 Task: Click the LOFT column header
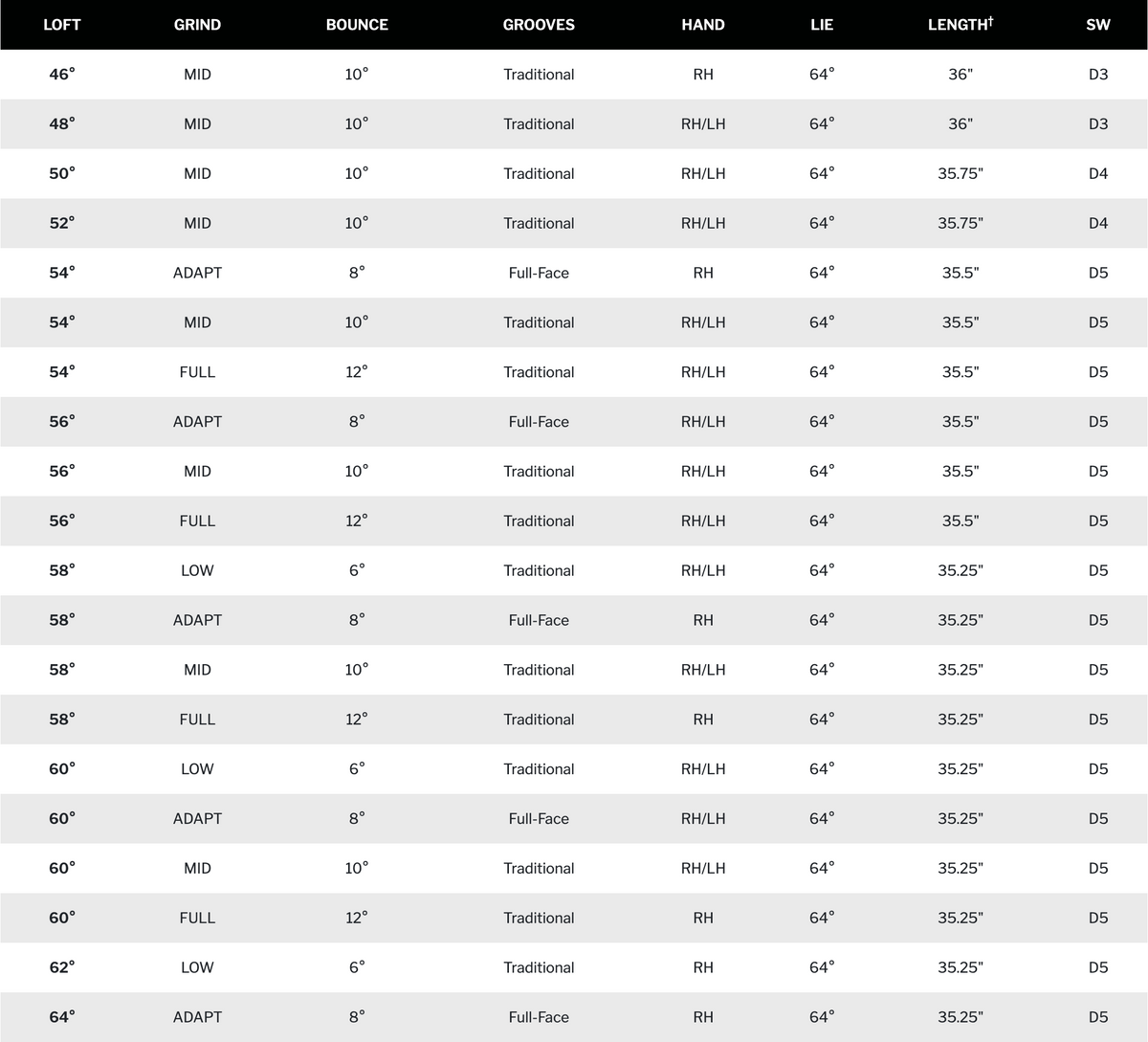tap(62, 25)
